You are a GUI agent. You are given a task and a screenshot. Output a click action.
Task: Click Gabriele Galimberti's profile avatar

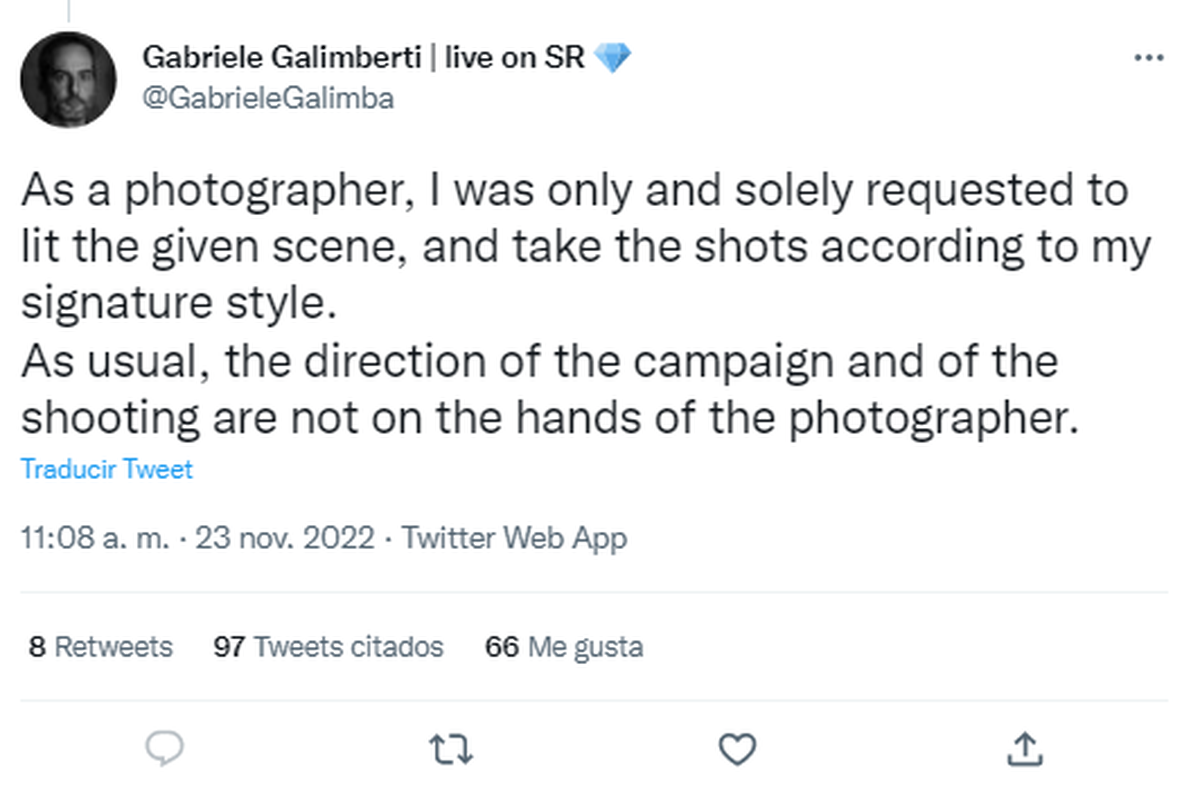tap(69, 79)
